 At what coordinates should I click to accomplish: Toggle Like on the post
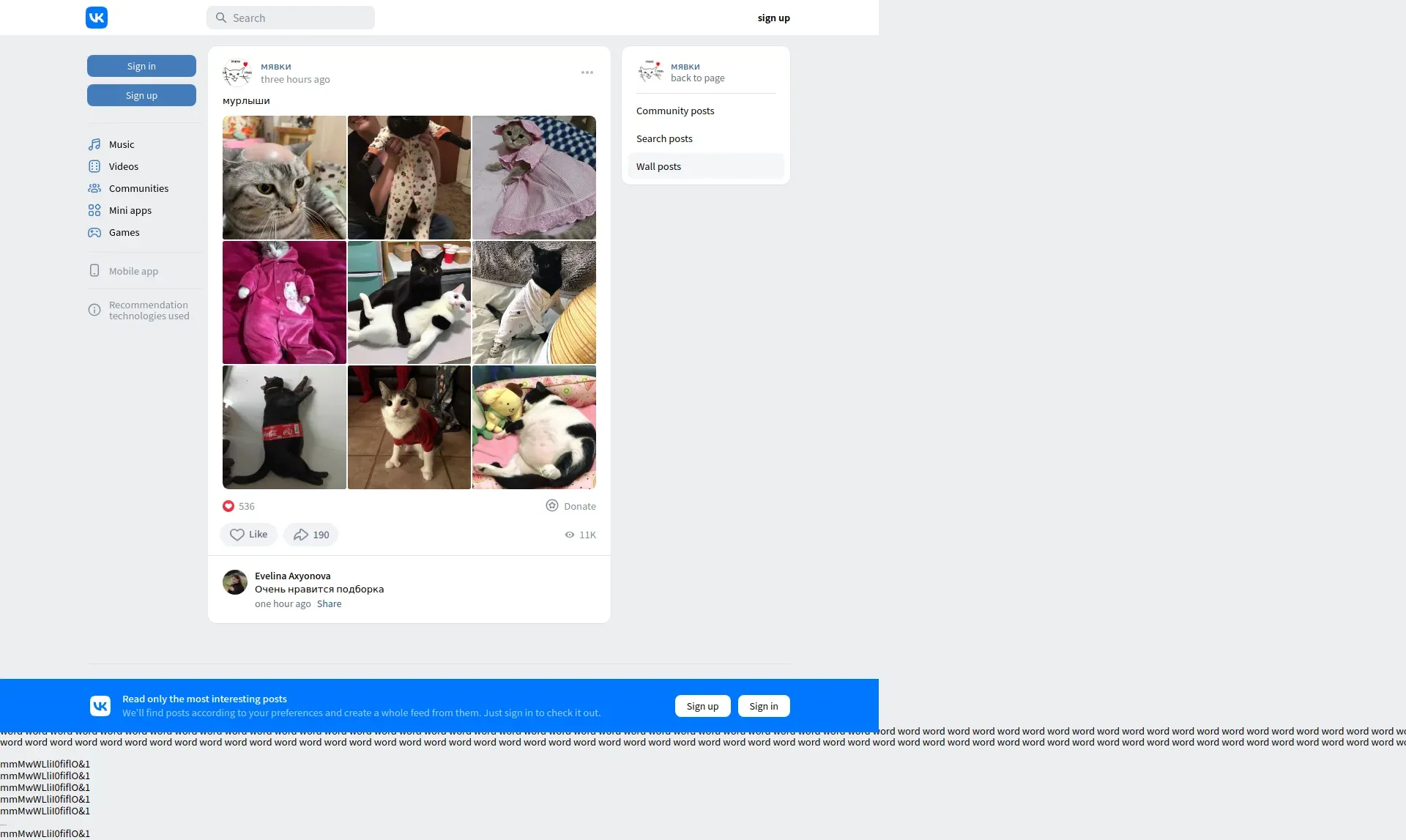248,535
